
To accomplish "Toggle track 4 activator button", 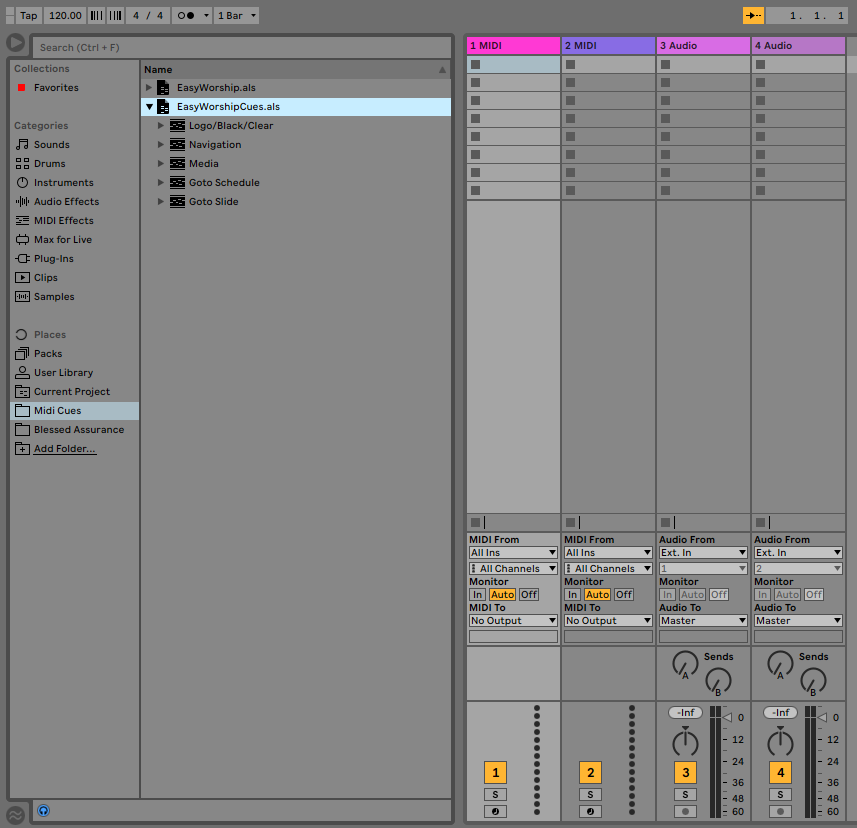I will (x=780, y=772).
